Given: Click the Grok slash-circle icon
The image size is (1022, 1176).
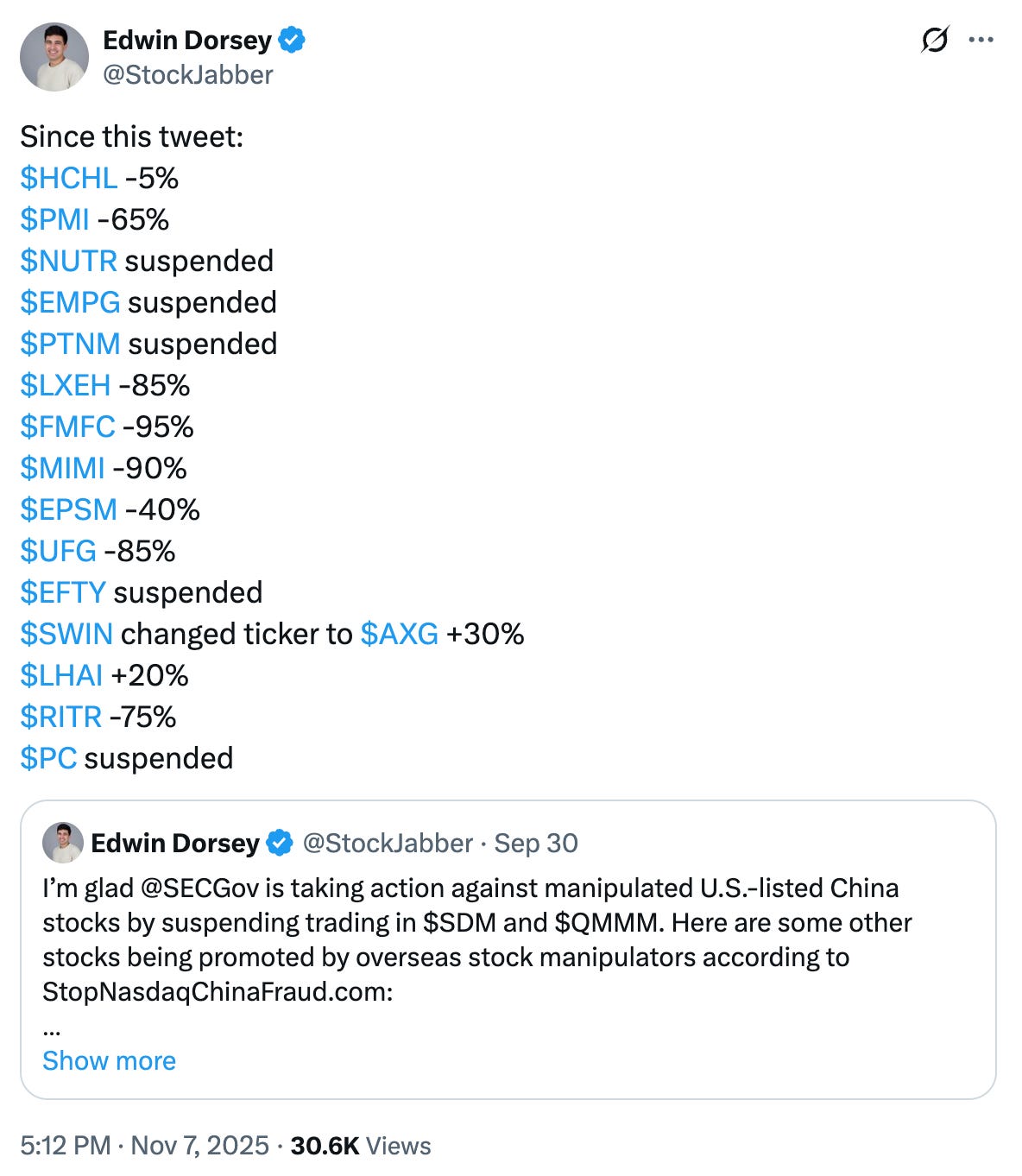Looking at the screenshot, I should coord(935,40).
